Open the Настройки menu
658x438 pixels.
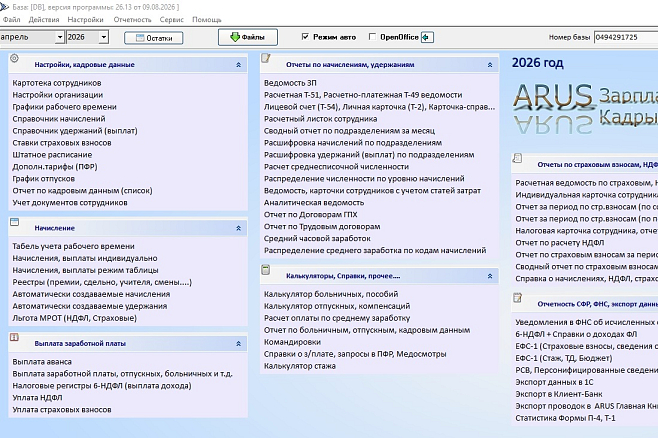coord(86,20)
